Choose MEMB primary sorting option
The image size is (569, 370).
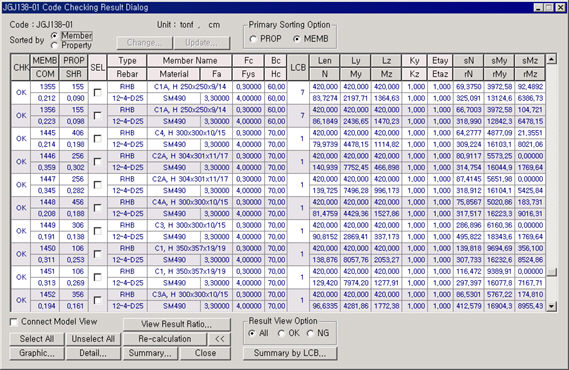coord(297,39)
